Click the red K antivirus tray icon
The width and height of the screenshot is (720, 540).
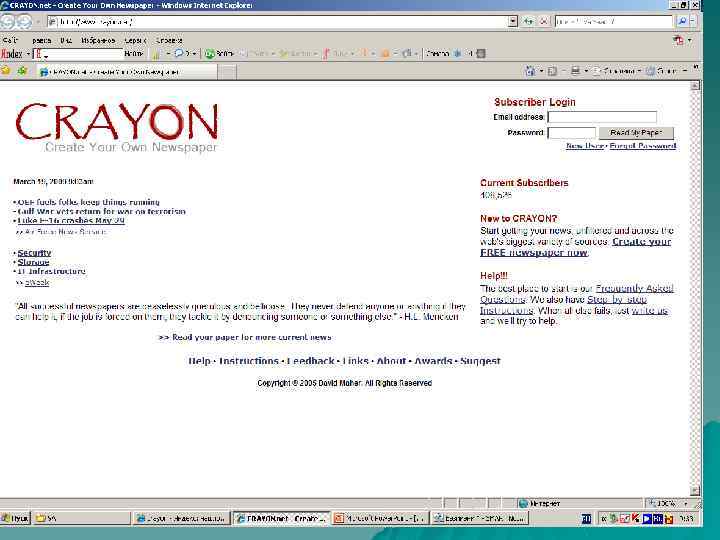point(636,518)
